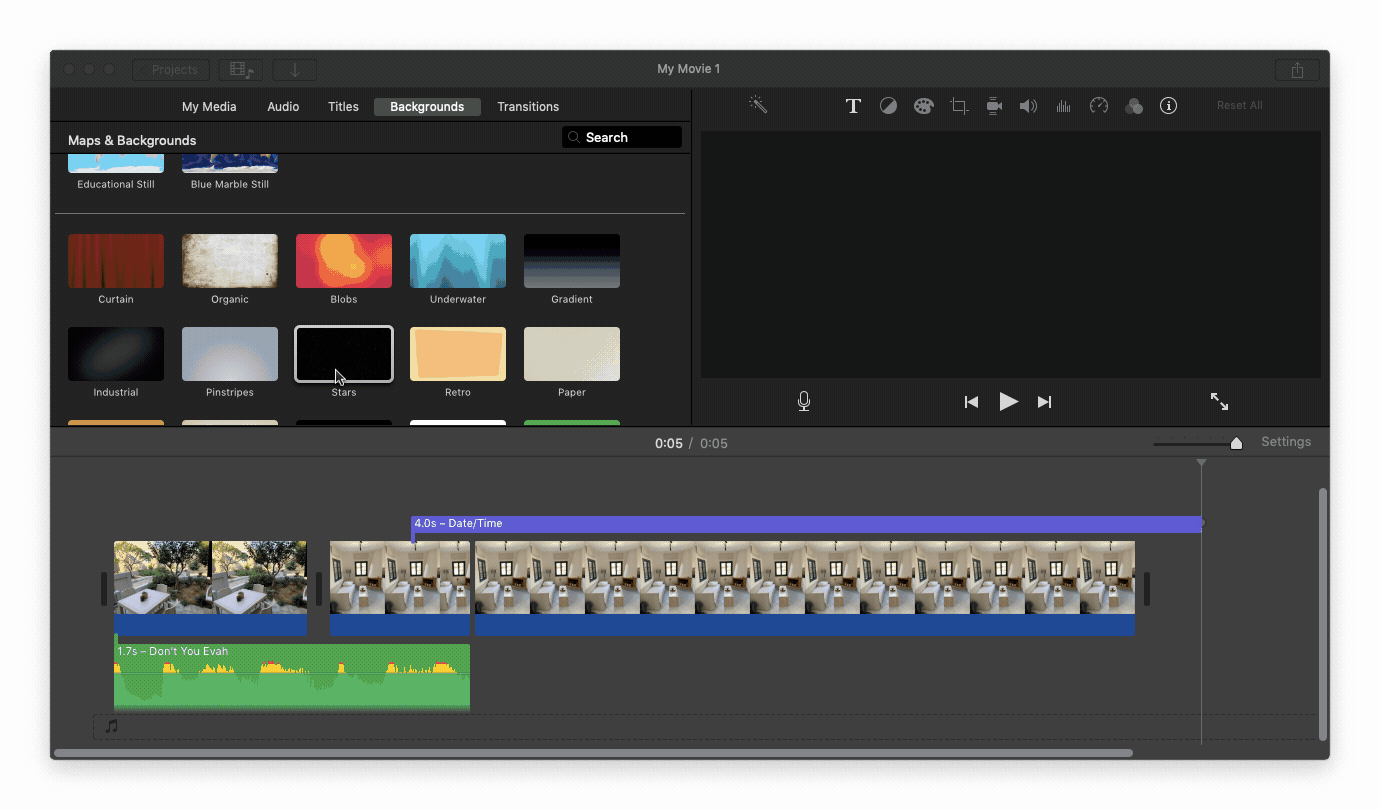The height and width of the screenshot is (810, 1380).
Task: Activate the Voiceover microphone icon
Action: (x=803, y=401)
